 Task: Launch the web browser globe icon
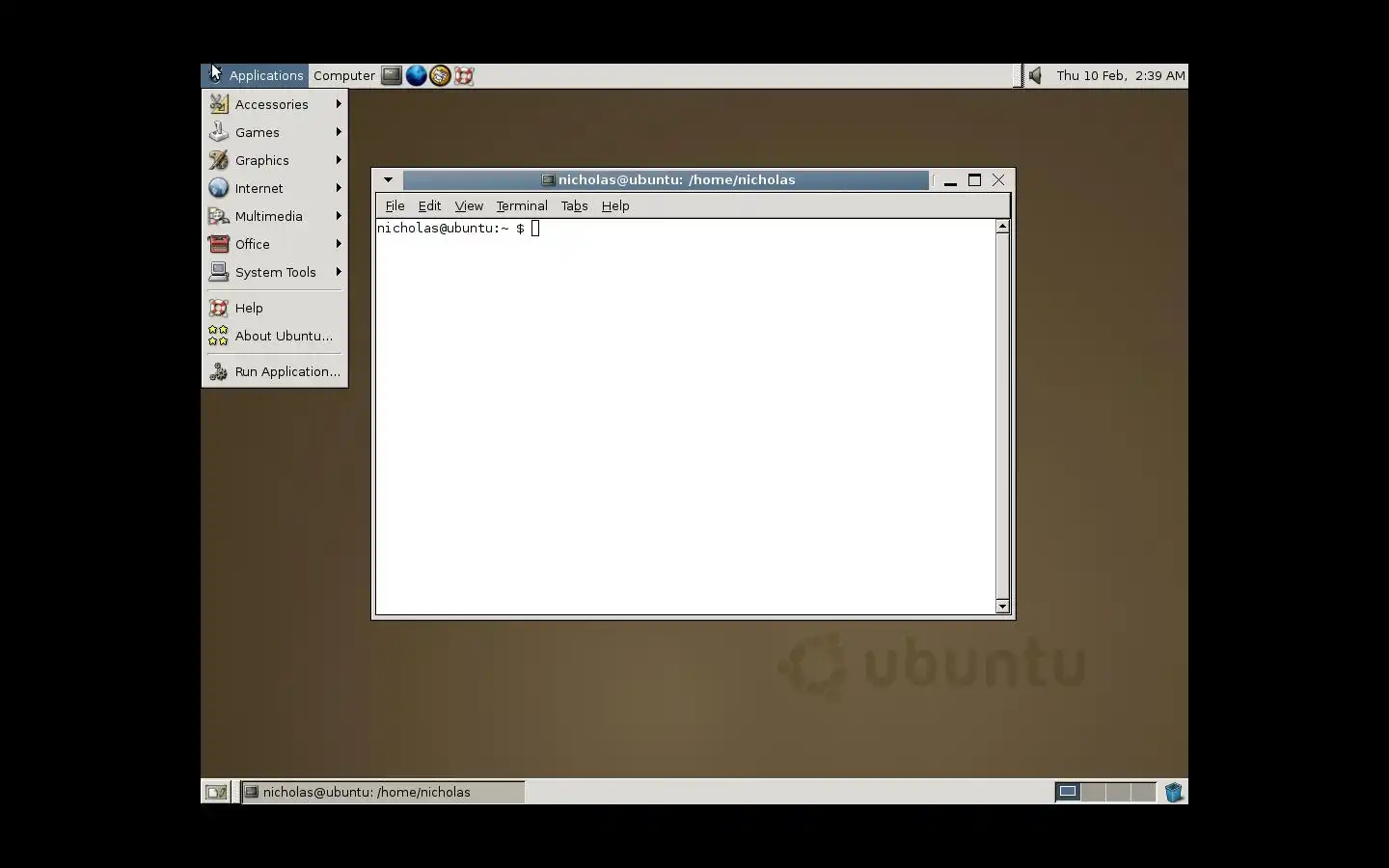pyautogui.click(x=416, y=75)
